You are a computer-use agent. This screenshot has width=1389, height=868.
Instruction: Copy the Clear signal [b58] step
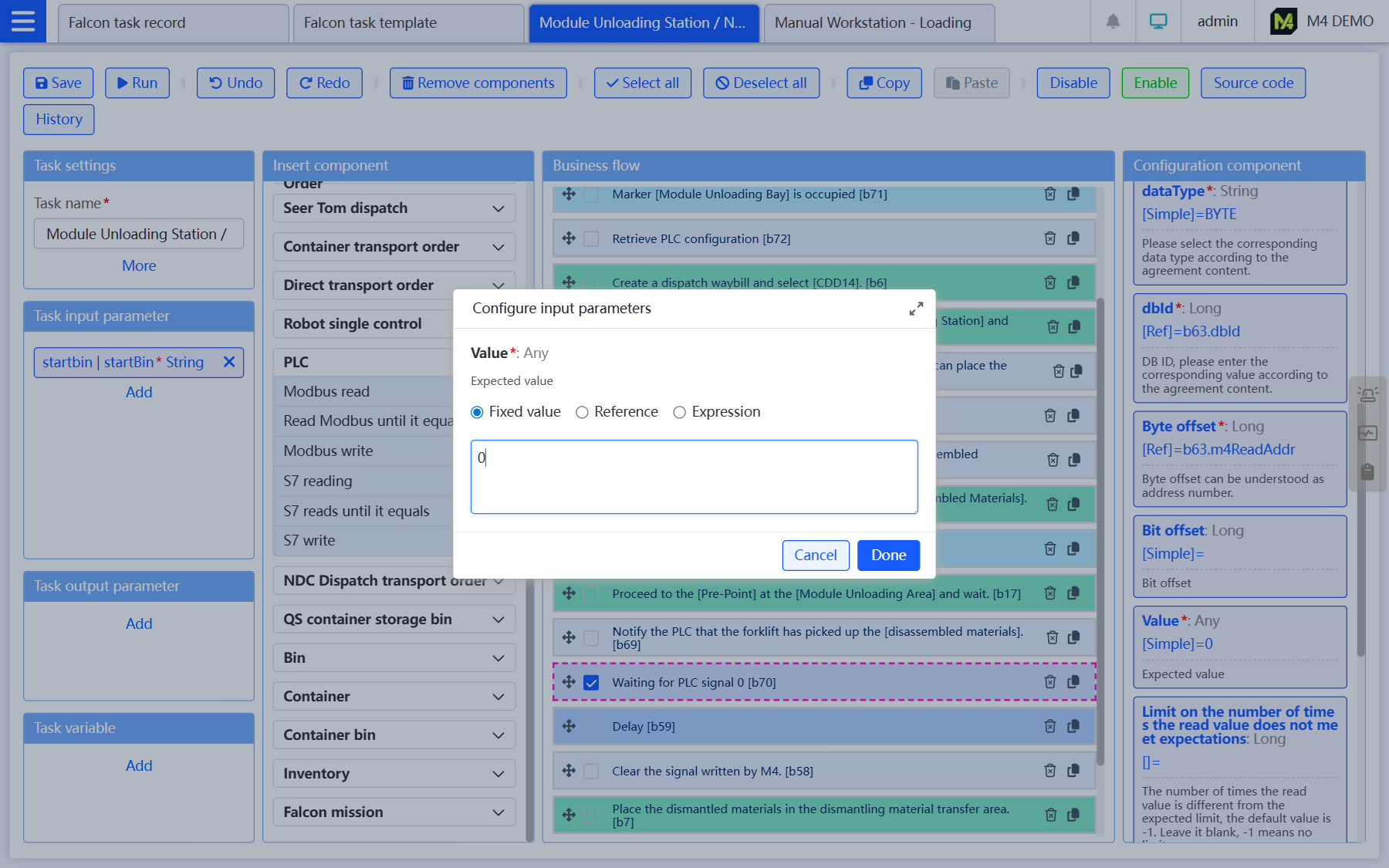click(x=1073, y=771)
